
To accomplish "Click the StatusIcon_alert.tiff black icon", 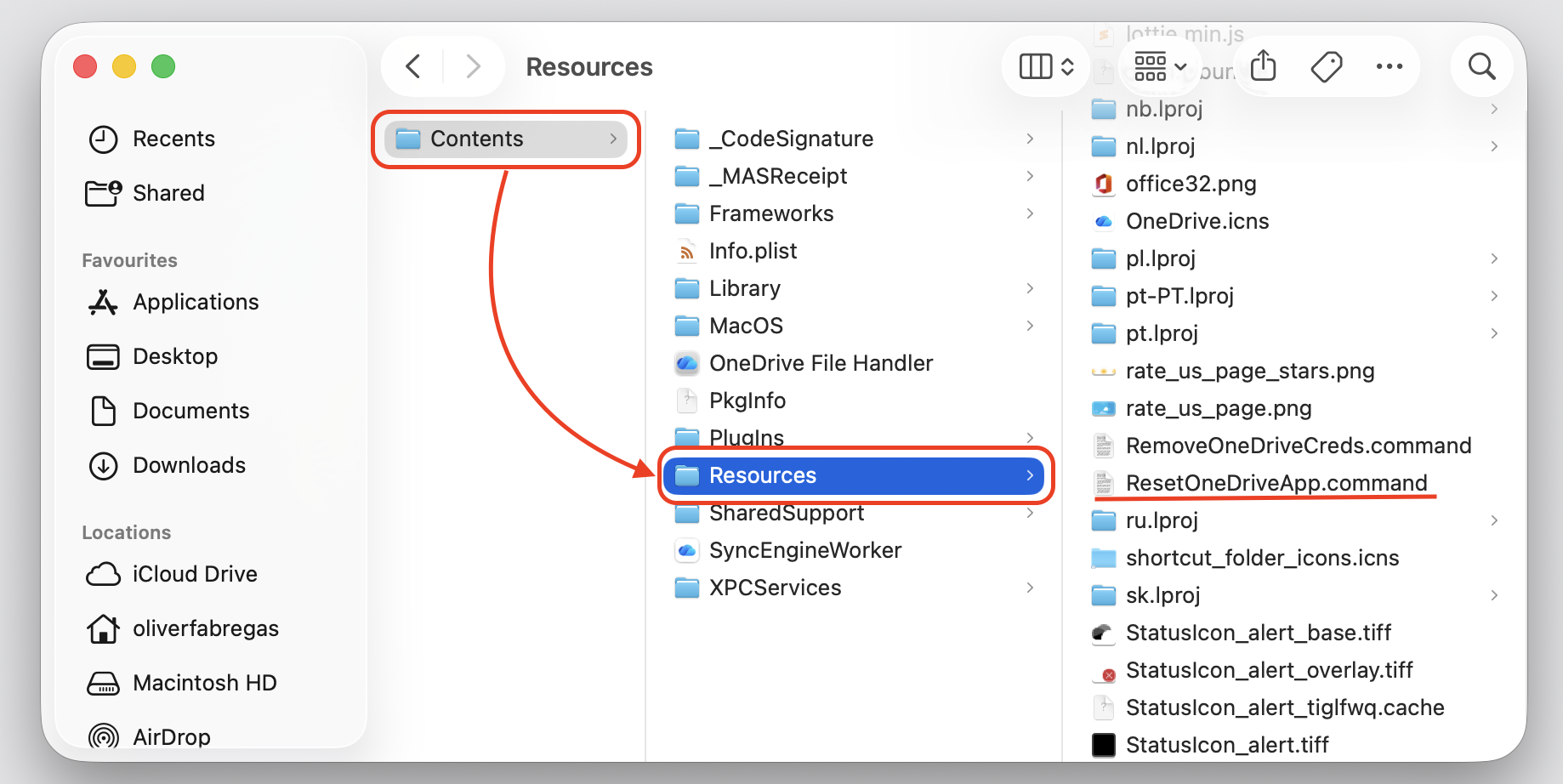I will [1104, 745].
